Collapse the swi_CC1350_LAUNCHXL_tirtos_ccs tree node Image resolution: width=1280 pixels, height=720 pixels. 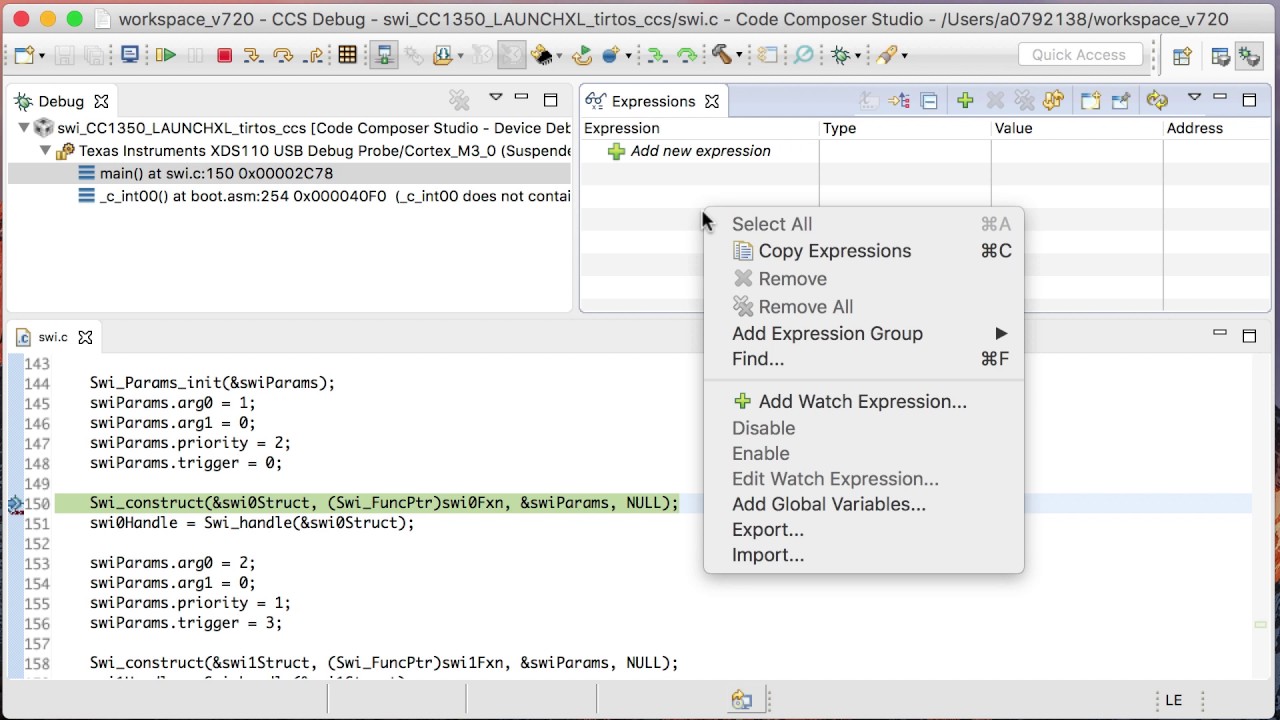point(24,128)
